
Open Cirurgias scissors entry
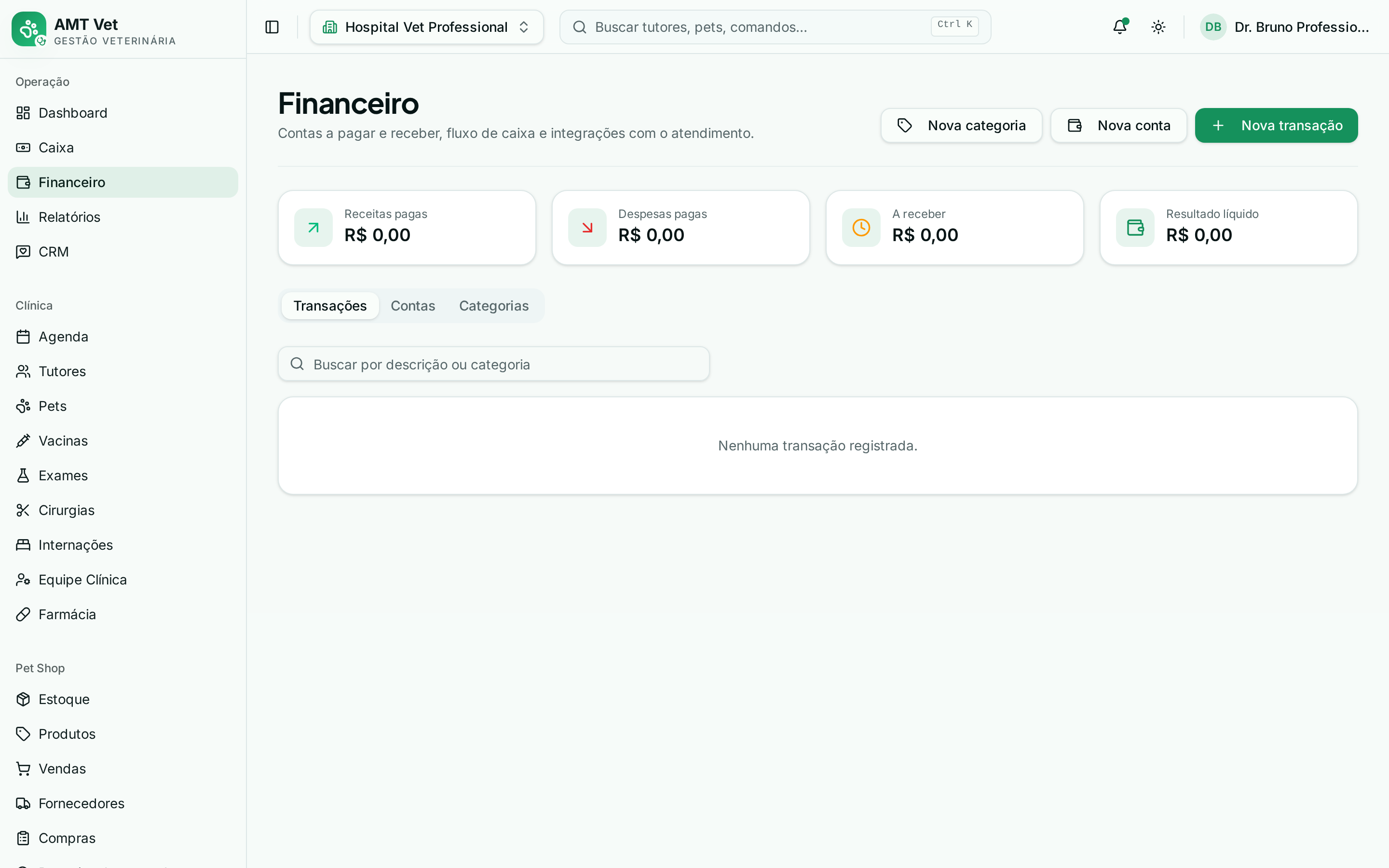click(123, 510)
